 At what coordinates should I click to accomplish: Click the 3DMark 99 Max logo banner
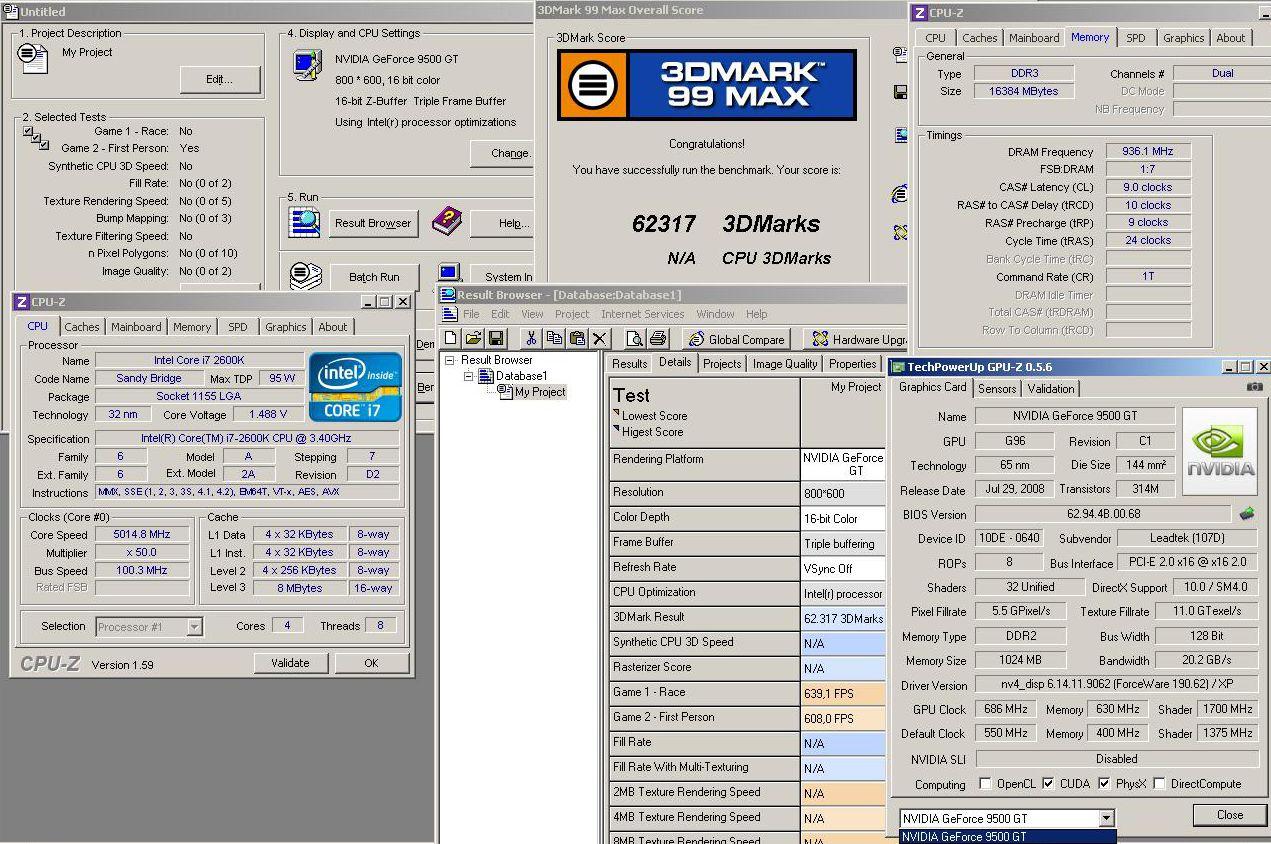[707, 85]
